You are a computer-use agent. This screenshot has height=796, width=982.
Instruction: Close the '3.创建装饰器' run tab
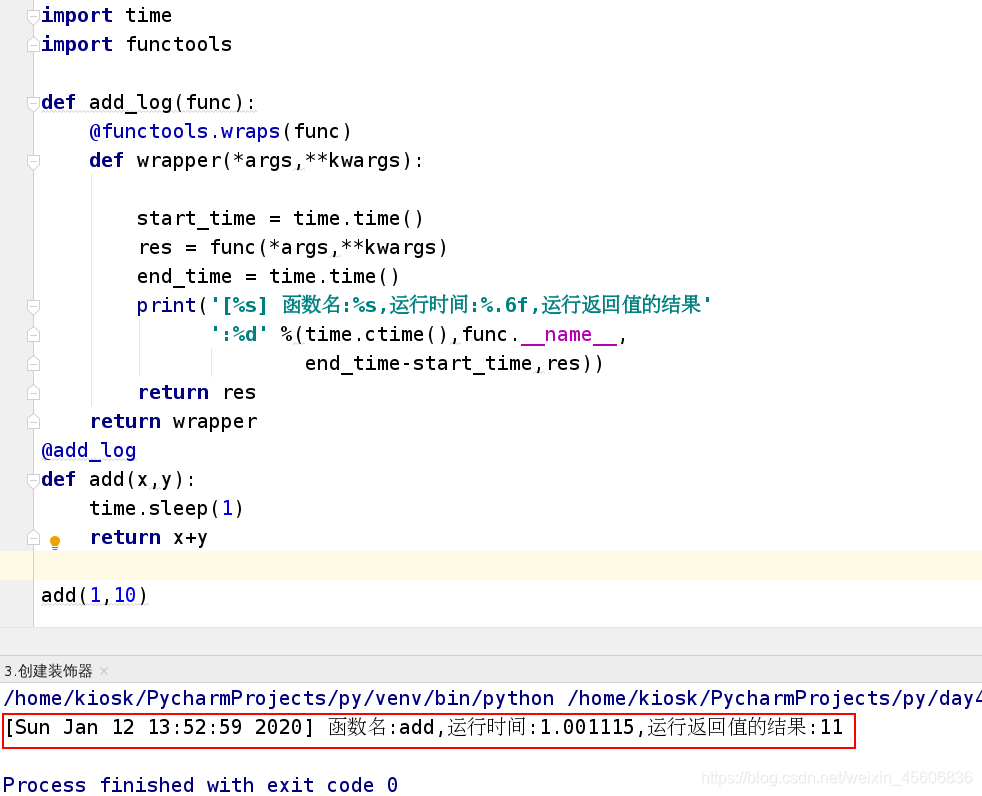pyautogui.click(x=104, y=671)
